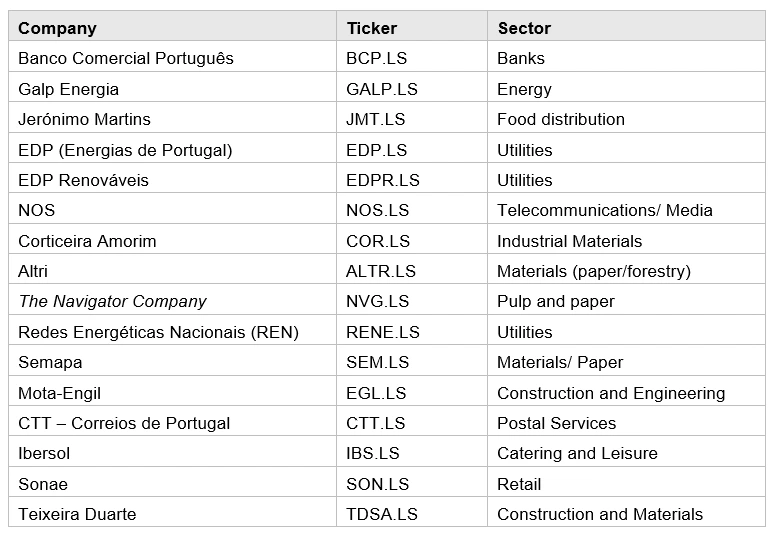Screen dimensions: 776x539
Task: Select the Banco Comercial Português cell
Action: click(172, 56)
